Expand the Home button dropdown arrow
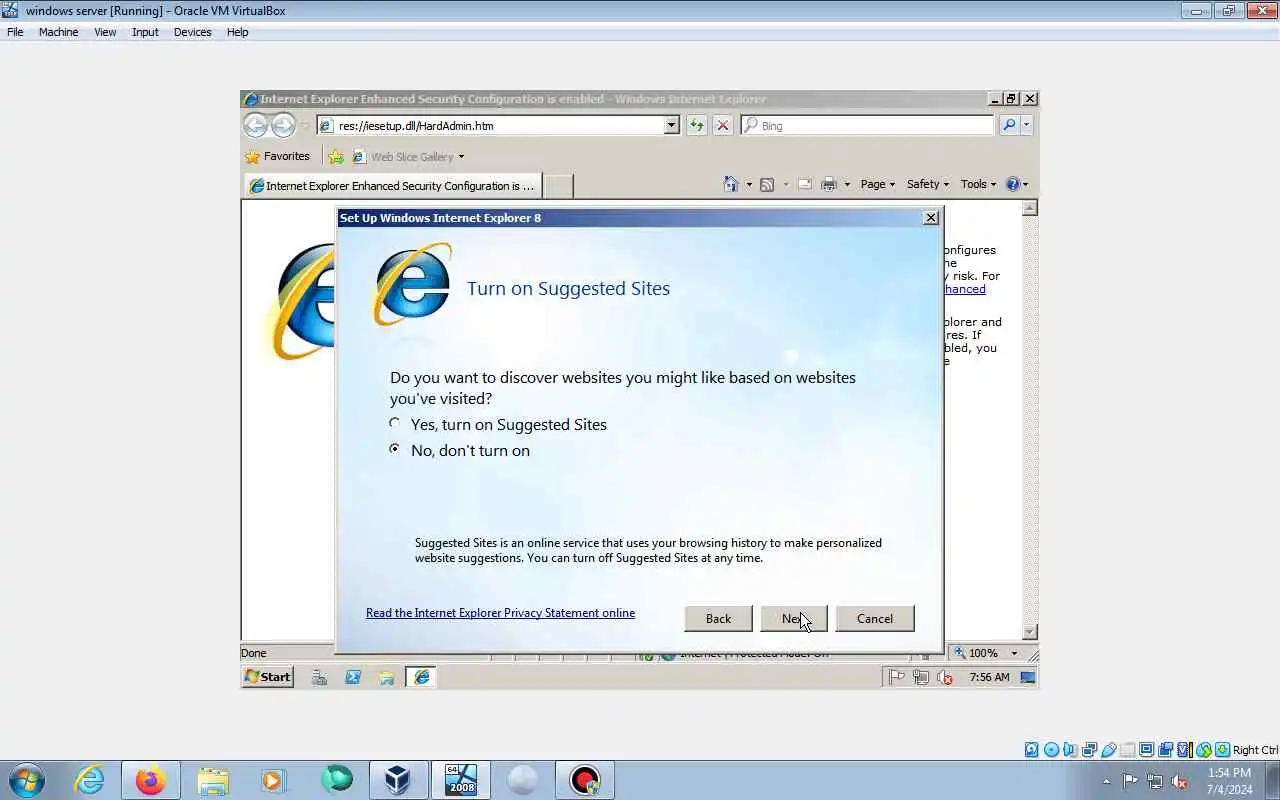The width and height of the screenshot is (1280, 800). pos(749,184)
